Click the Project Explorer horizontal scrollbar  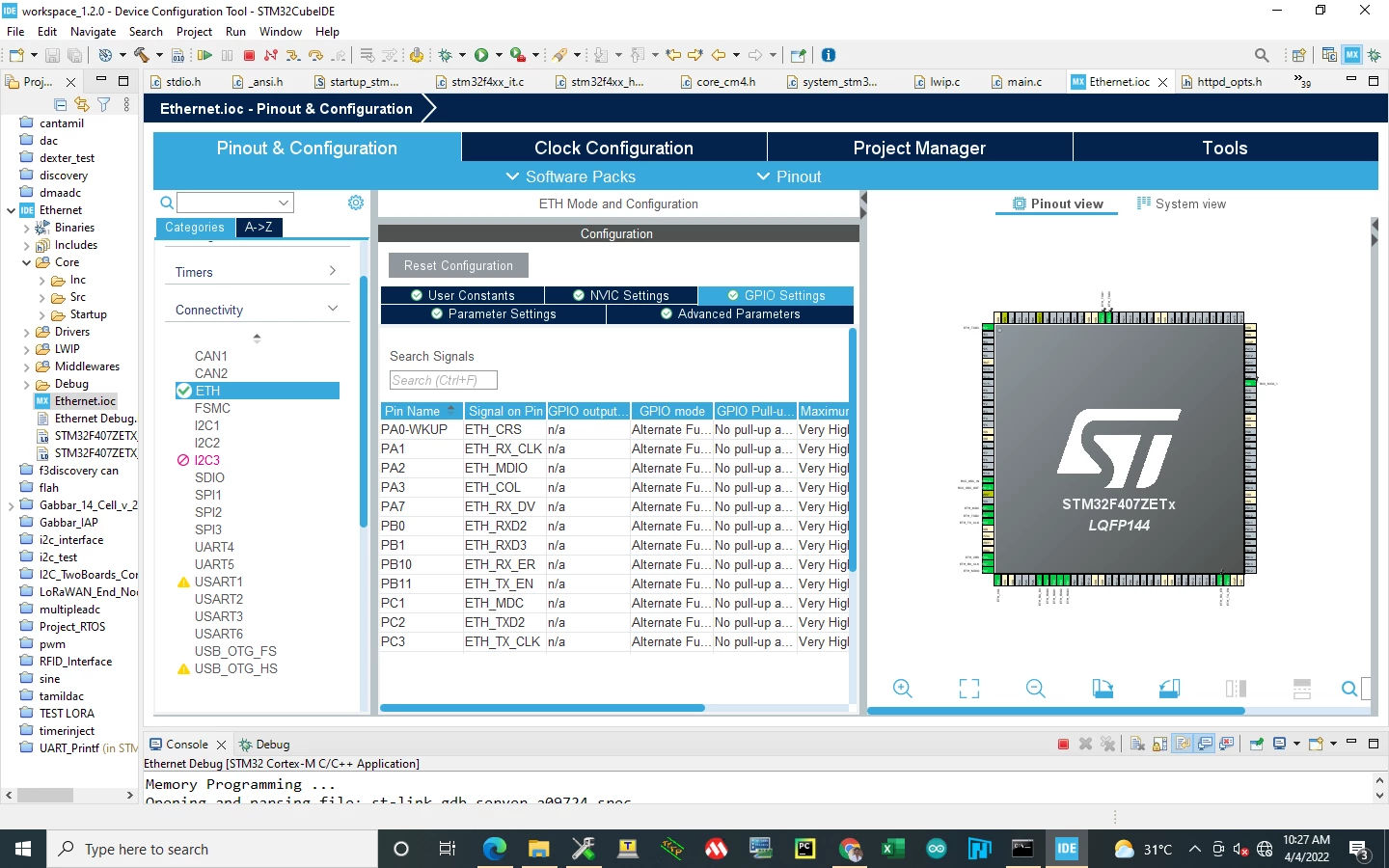click(45, 796)
